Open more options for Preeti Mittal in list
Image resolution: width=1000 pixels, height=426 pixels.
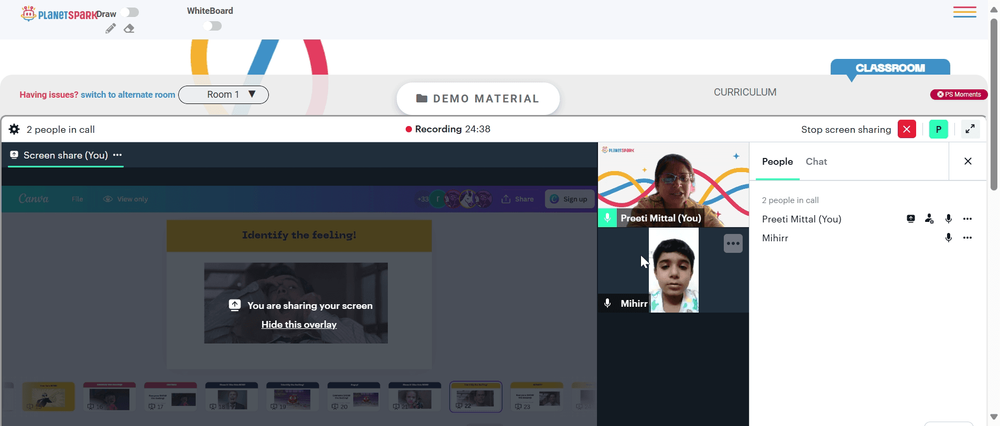(x=967, y=219)
